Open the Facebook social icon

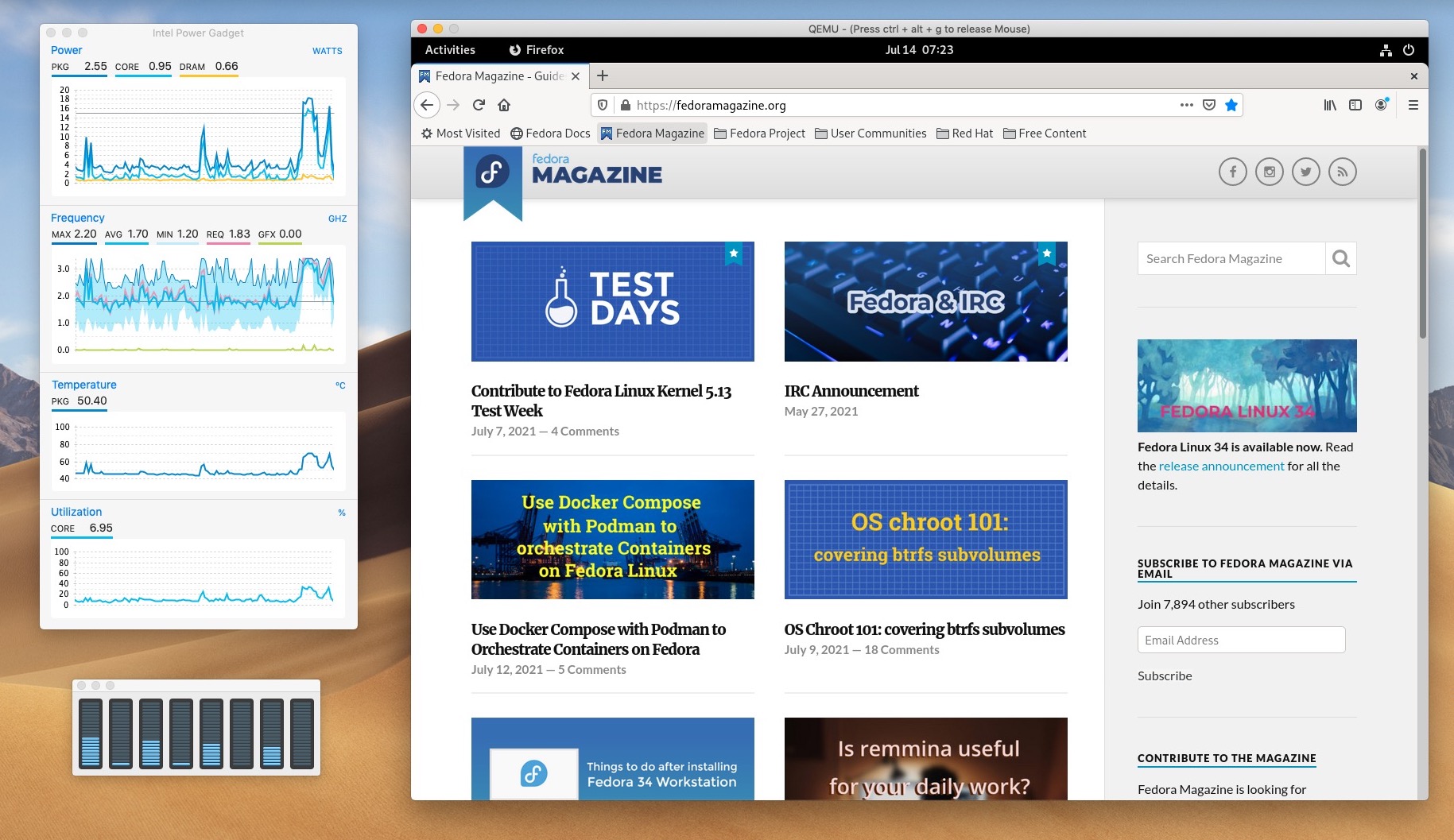pos(1233,172)
